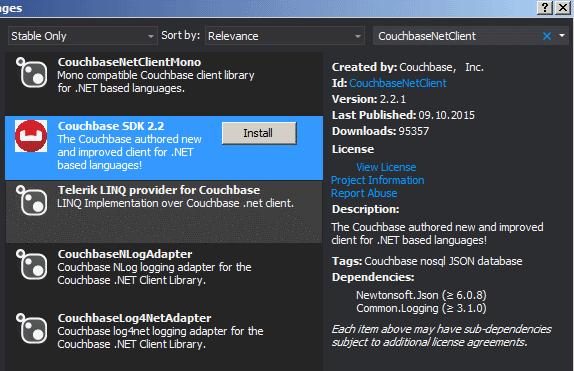Open the Stable Only filter dropdown

83,36
